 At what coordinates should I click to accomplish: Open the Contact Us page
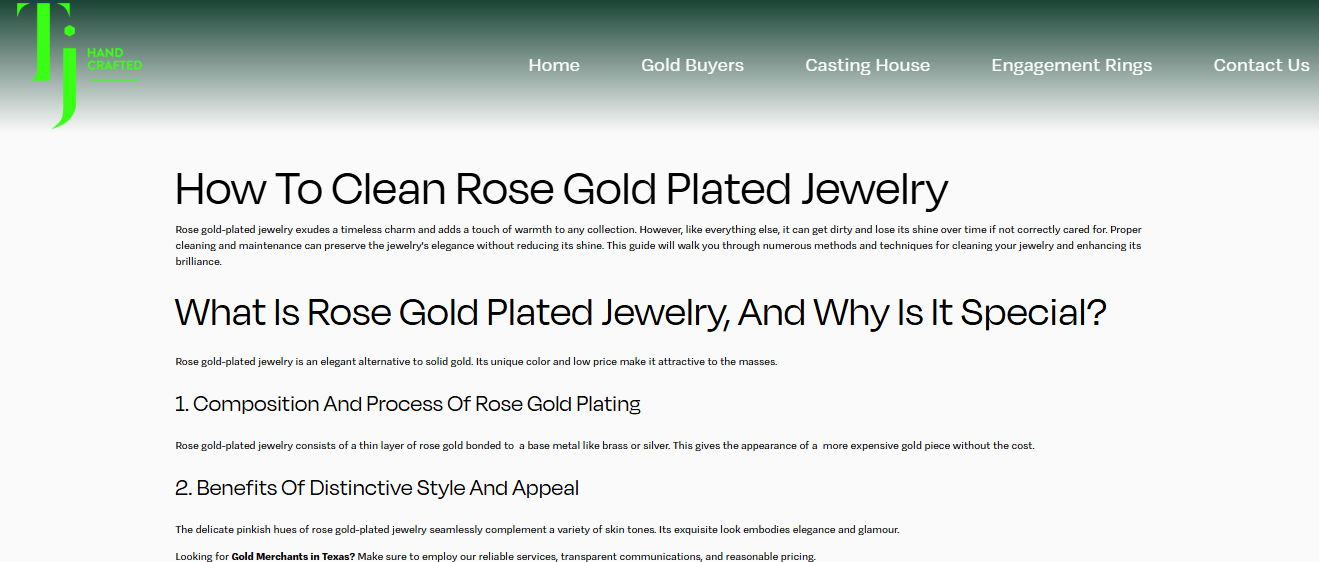click(1261, 65)
